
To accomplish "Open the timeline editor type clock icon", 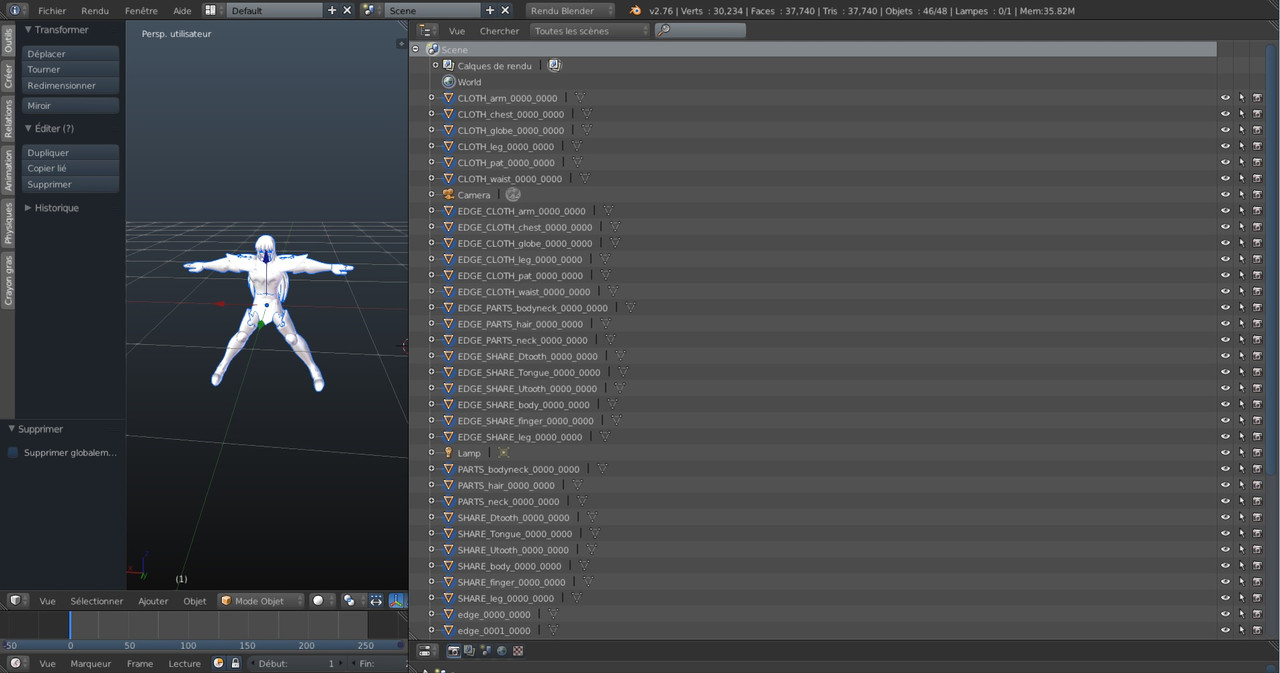I will tap(17, 663).
